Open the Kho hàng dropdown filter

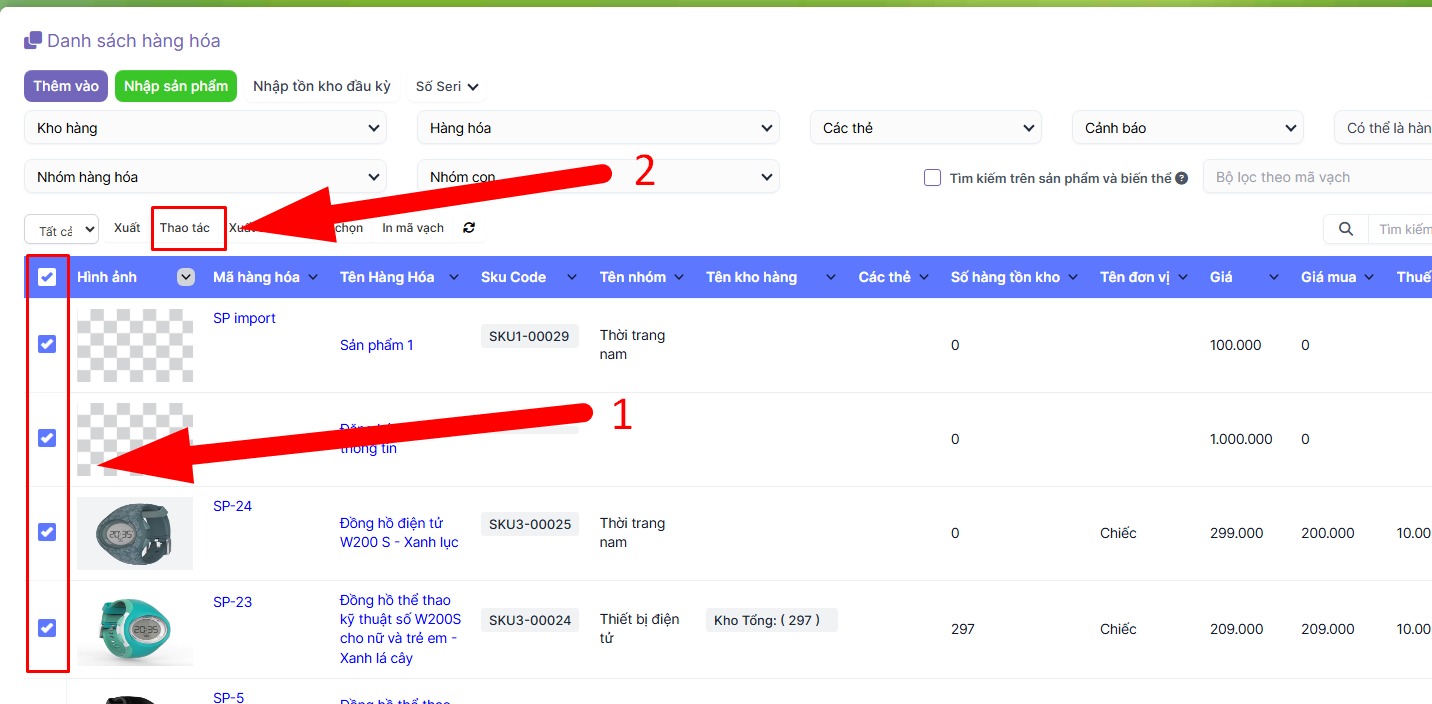pos(205,128)
